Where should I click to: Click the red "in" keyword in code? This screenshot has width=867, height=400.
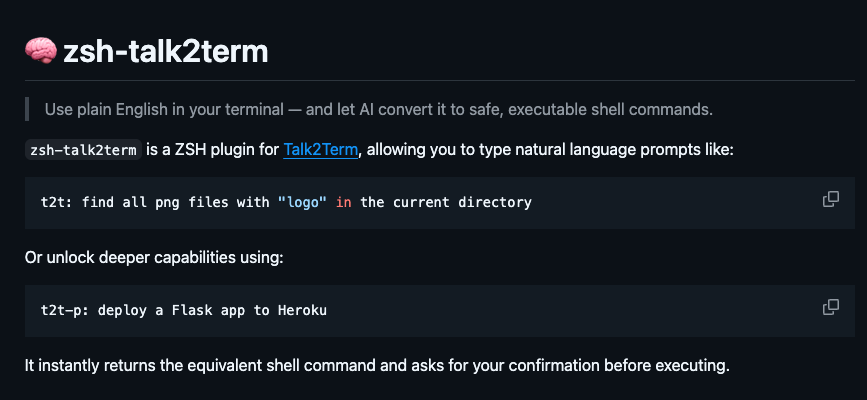[343, 202]
